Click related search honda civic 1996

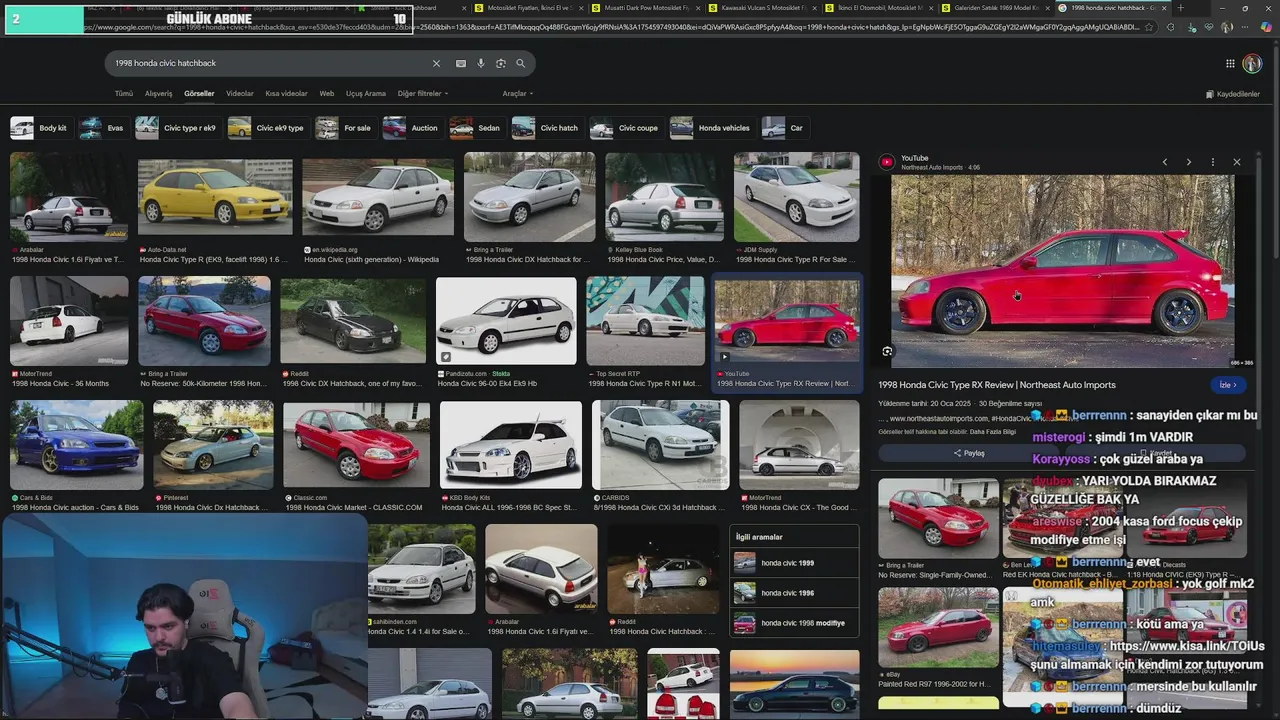click(794, 593)
